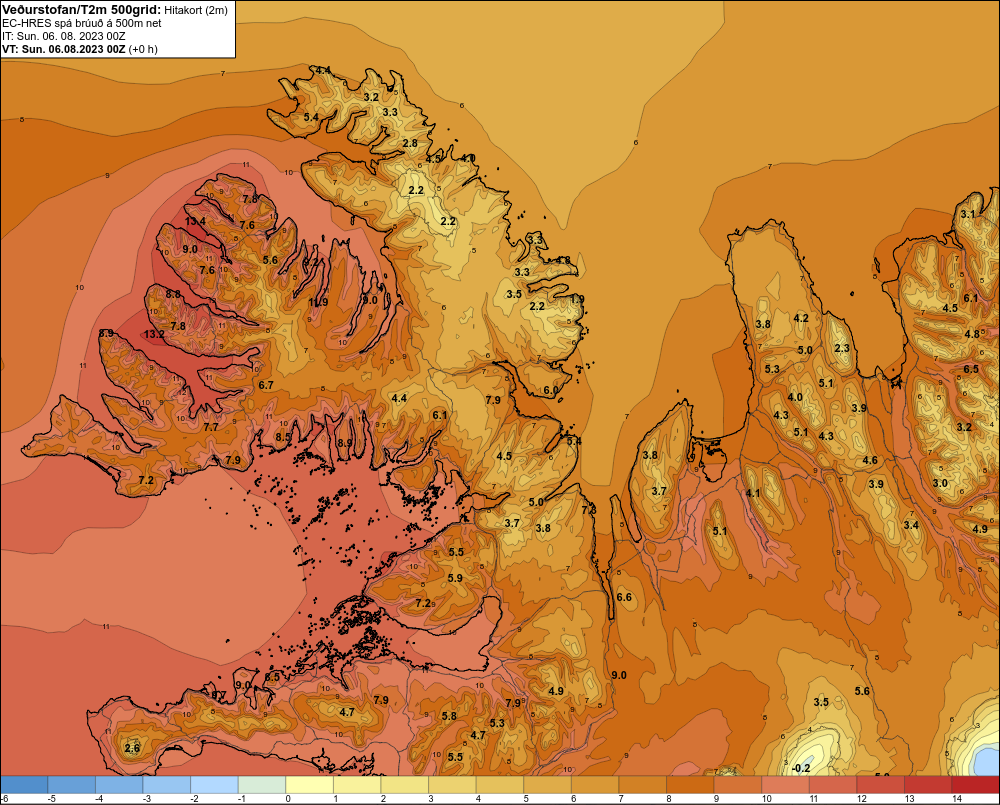1000x805 pixels.
Task: Click the Hitakort (2m) label in the header
Action: [x=196, y=10]
